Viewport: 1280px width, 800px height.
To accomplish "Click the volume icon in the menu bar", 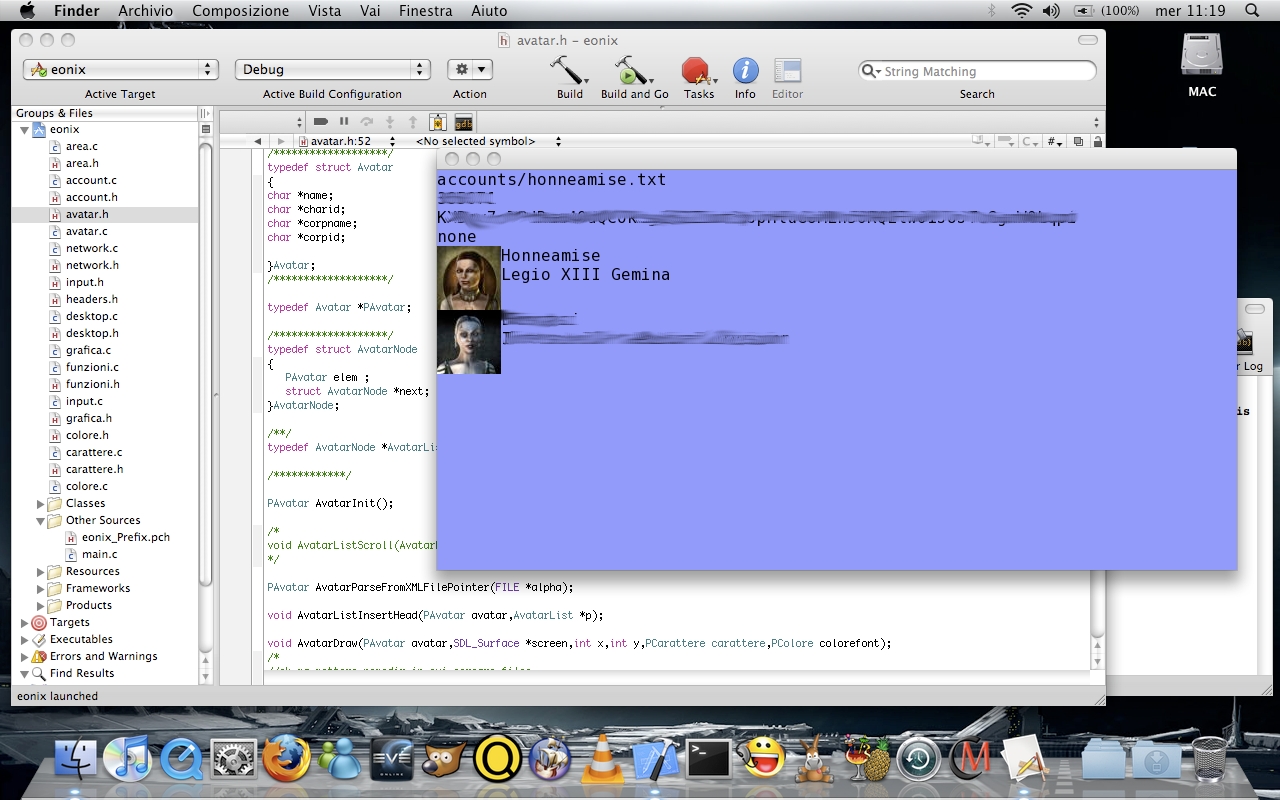I will [x=1050, y=11].
